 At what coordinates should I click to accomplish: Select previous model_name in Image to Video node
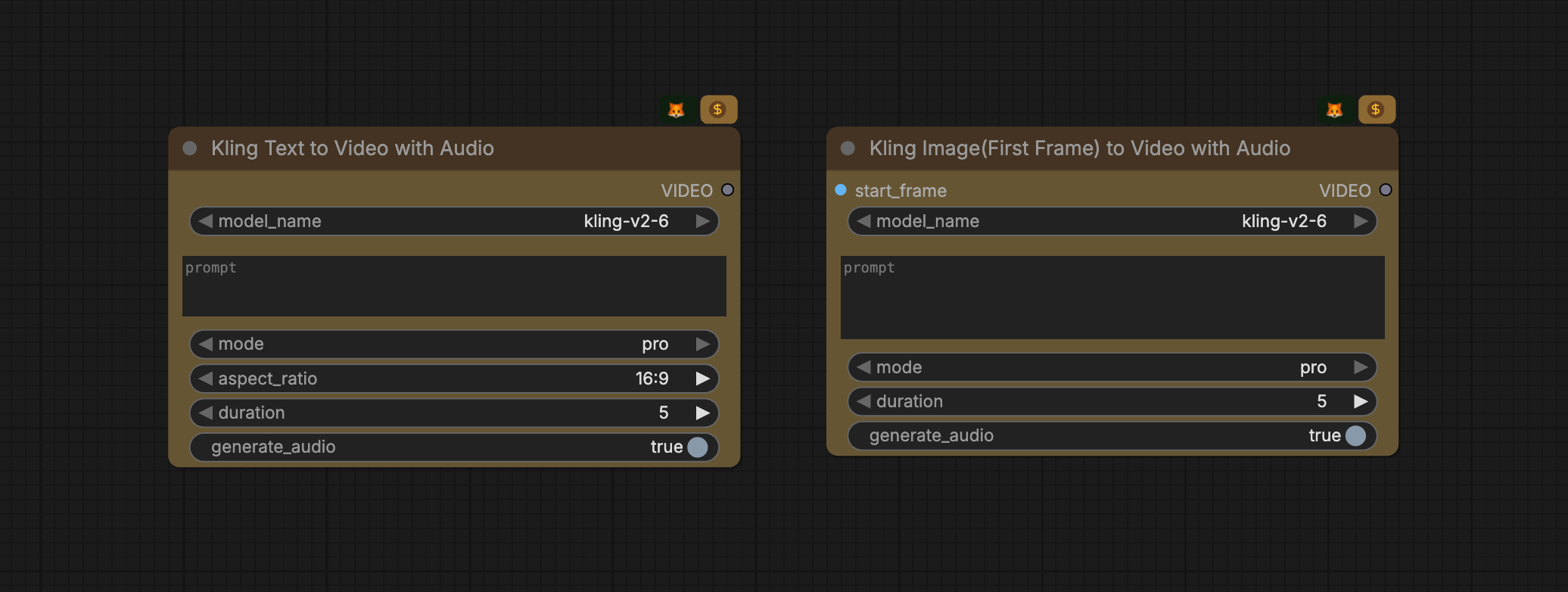(863, 221)
